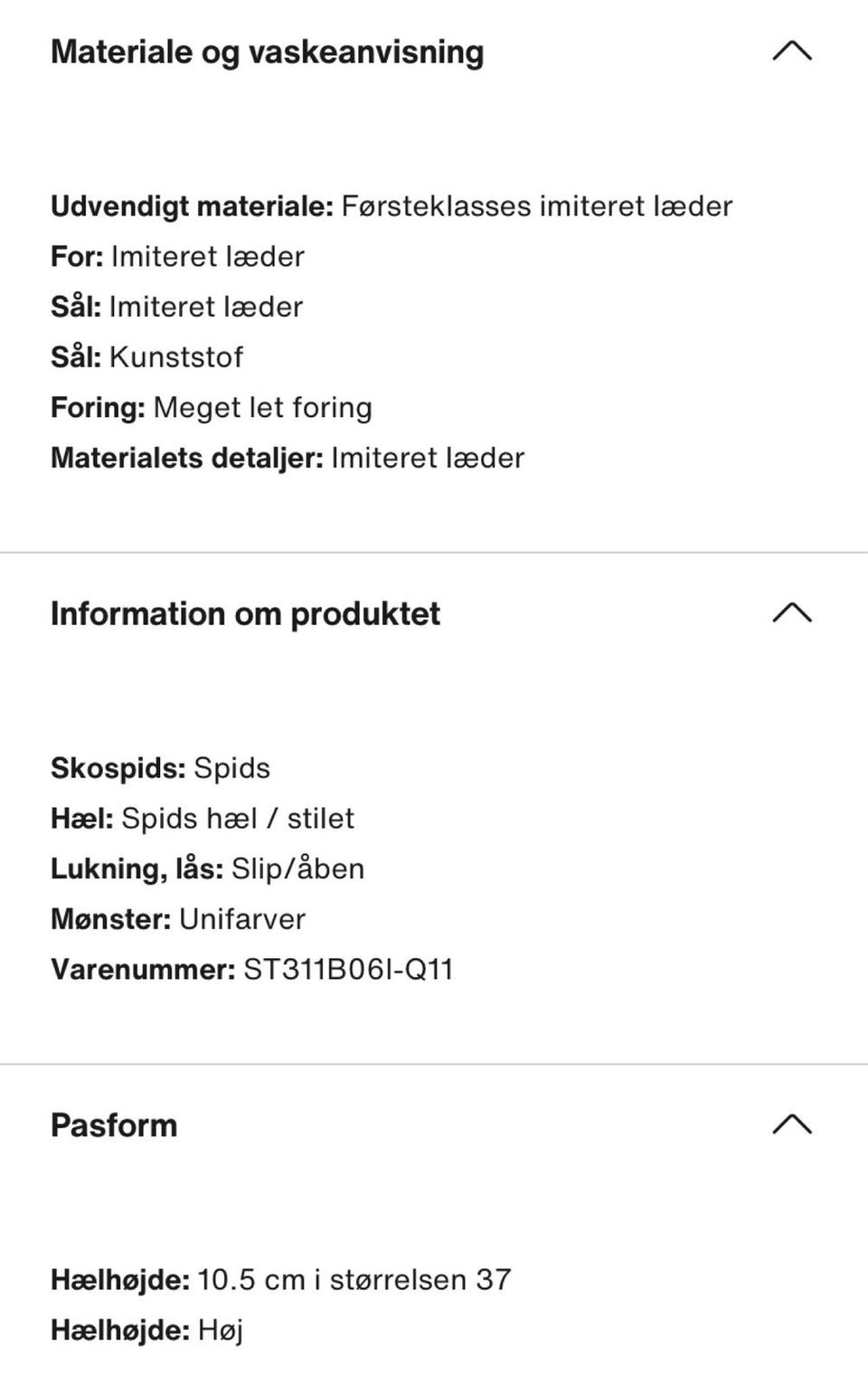Click the Sål: Imiteret læder line
This screenshot has width=868, height=1385.
click(x=176, y=307)
